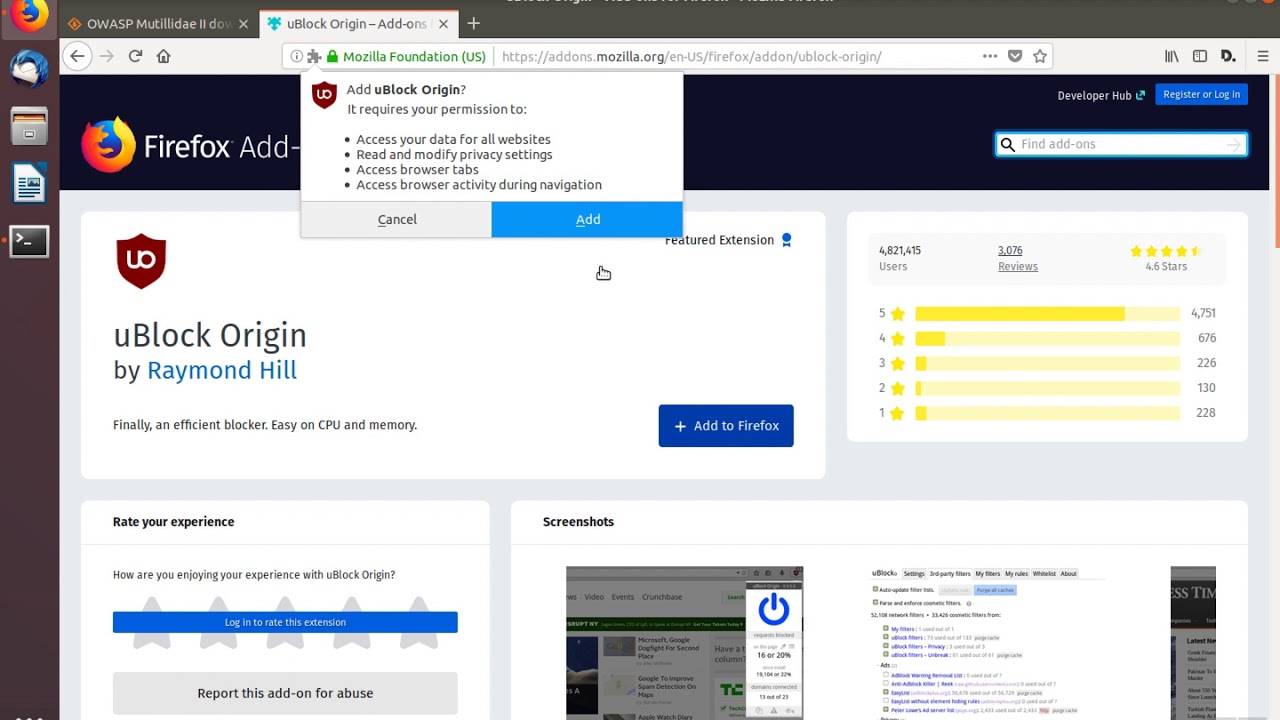1280x720 pixels.
Task: Toggle the sidebar view
Action: (1200, 56)
